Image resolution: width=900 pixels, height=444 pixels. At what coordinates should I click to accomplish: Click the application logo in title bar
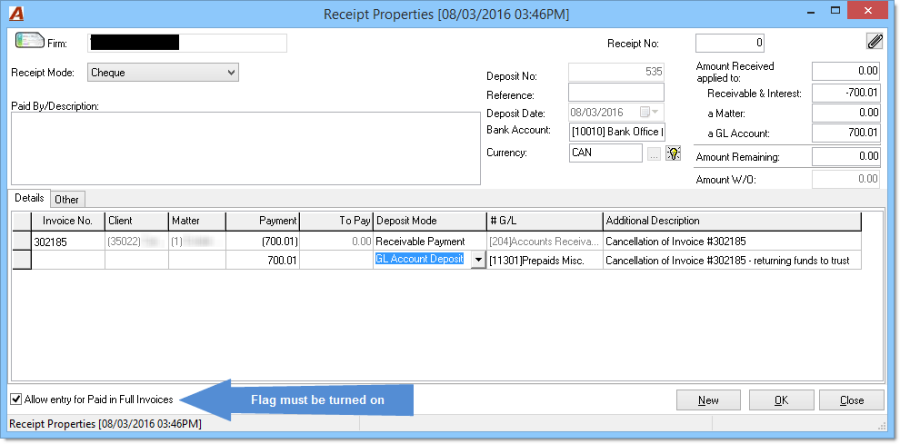(18, 13)
